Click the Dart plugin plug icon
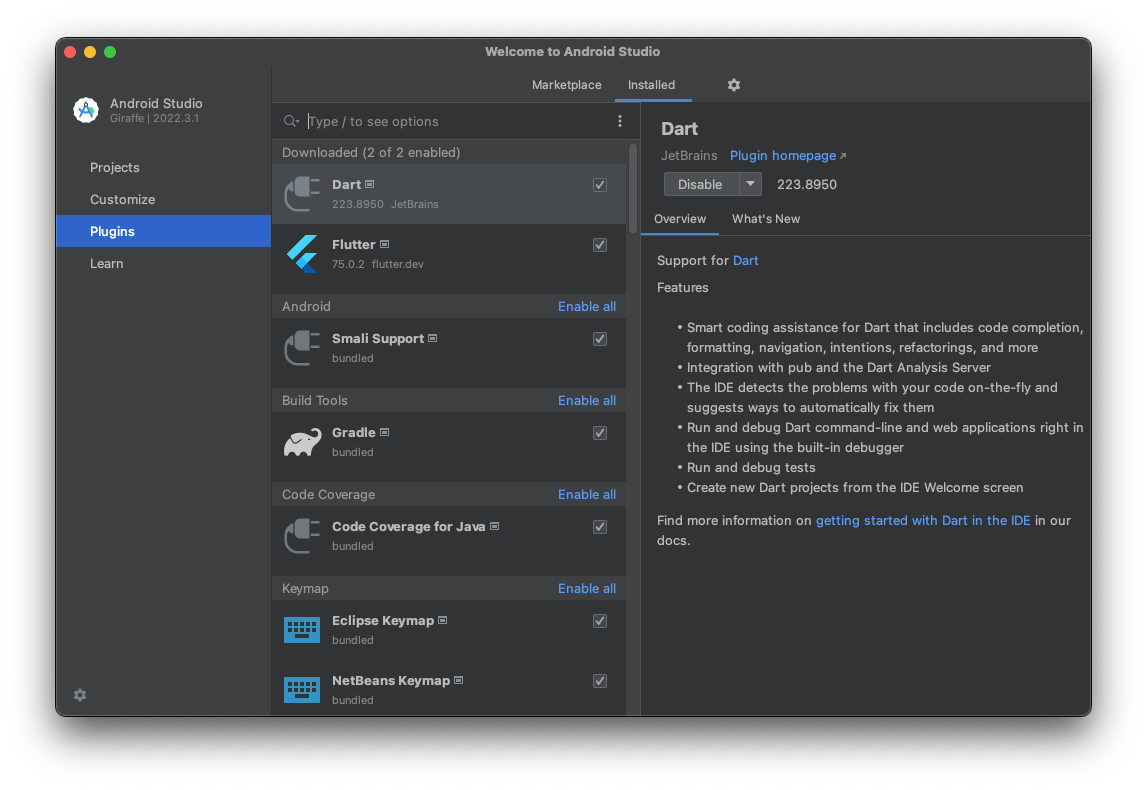Screen dimensions: 1147x790 [x=302, y=194]
